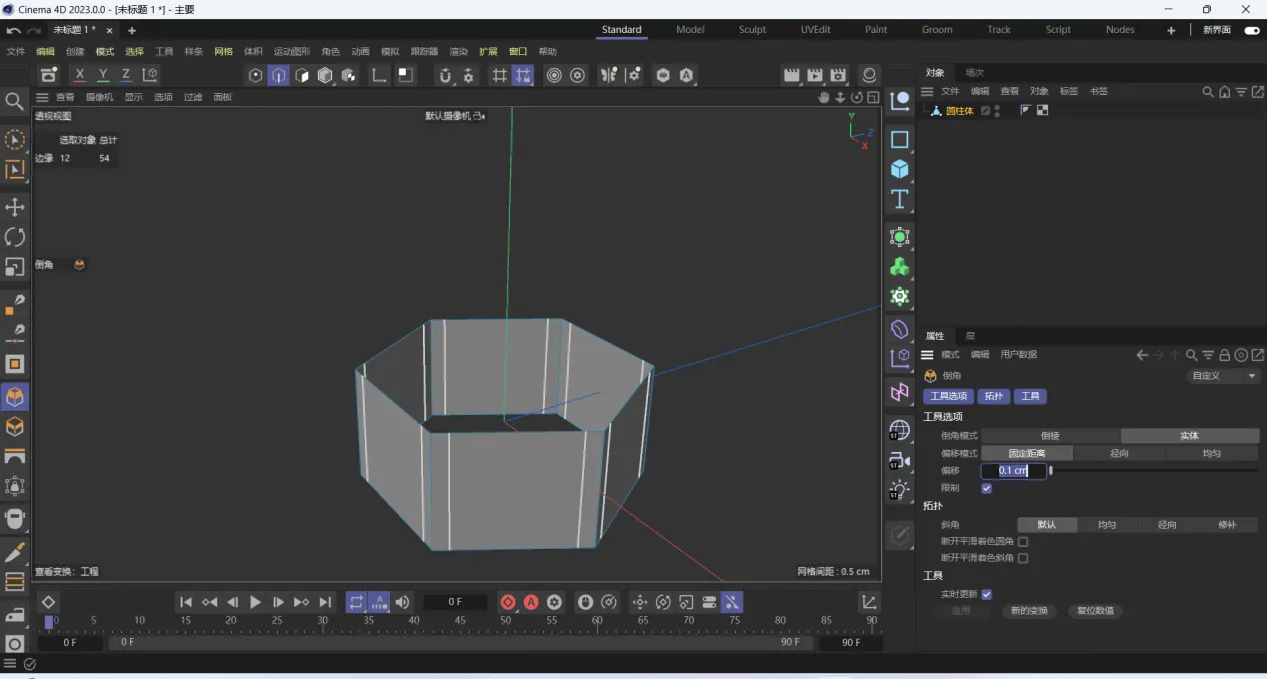
Task: Click the 新的变换 button
Action: [x=1029, y=611]
